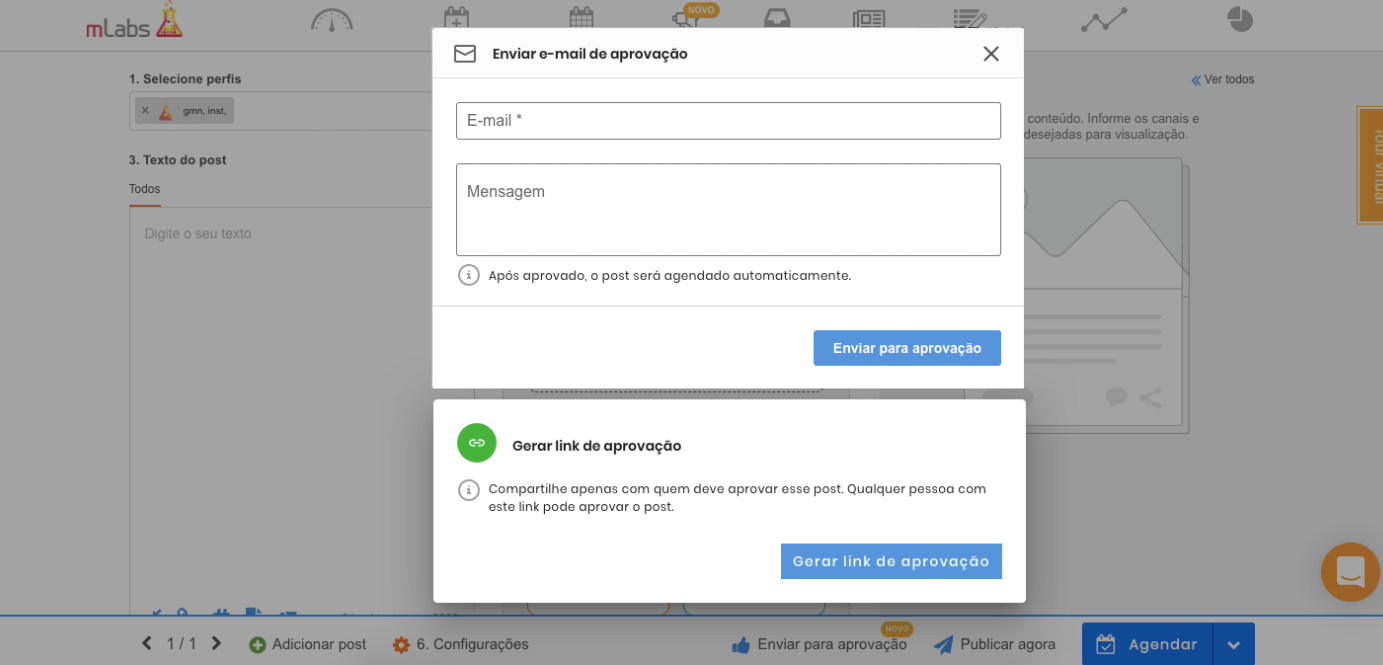Click the '3. Texto do post' label
The width and height of the screenshot is (1383, 665).
(178, 160)
